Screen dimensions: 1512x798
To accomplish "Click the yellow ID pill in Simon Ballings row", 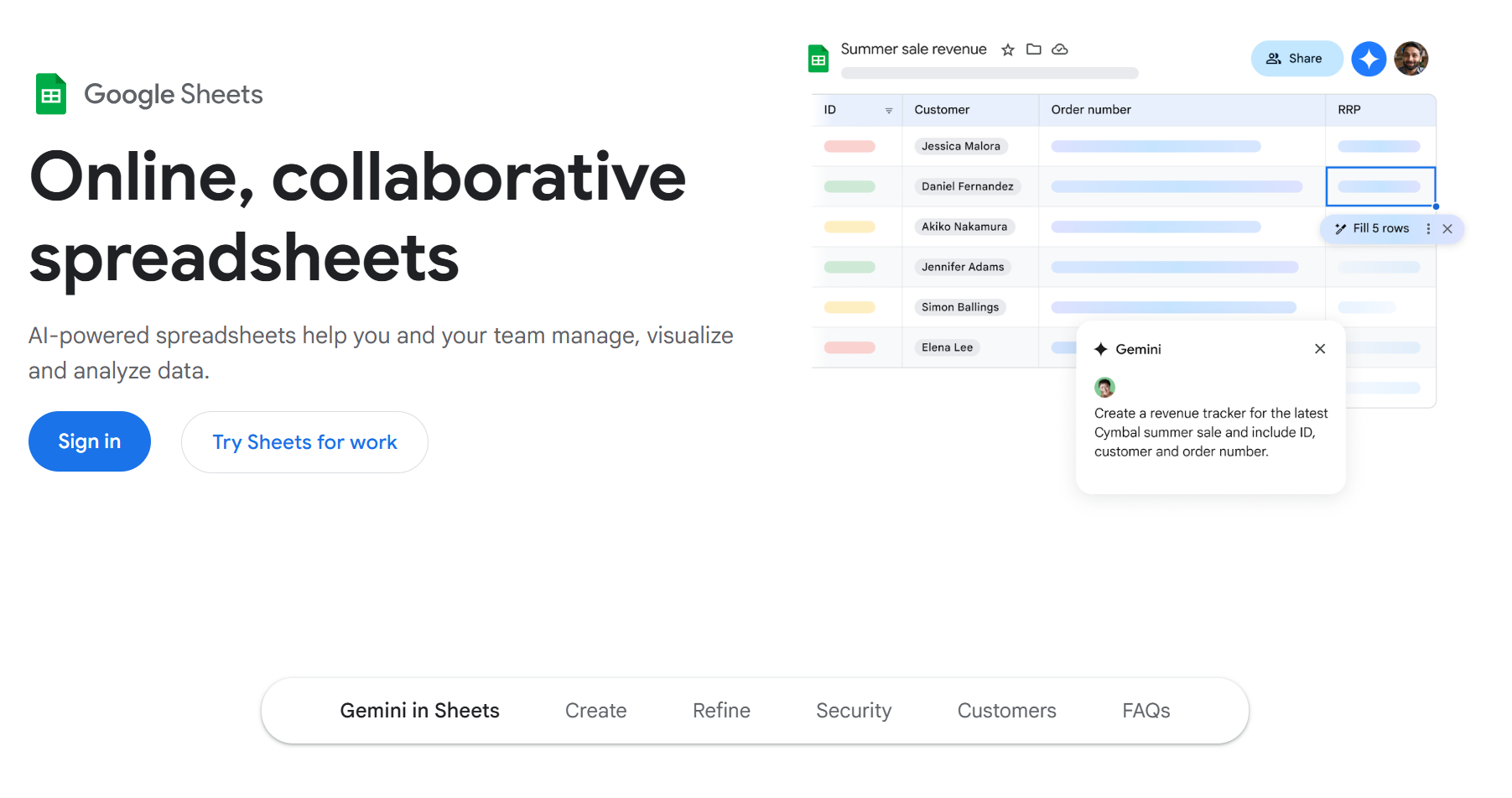I will click(850, 307).
